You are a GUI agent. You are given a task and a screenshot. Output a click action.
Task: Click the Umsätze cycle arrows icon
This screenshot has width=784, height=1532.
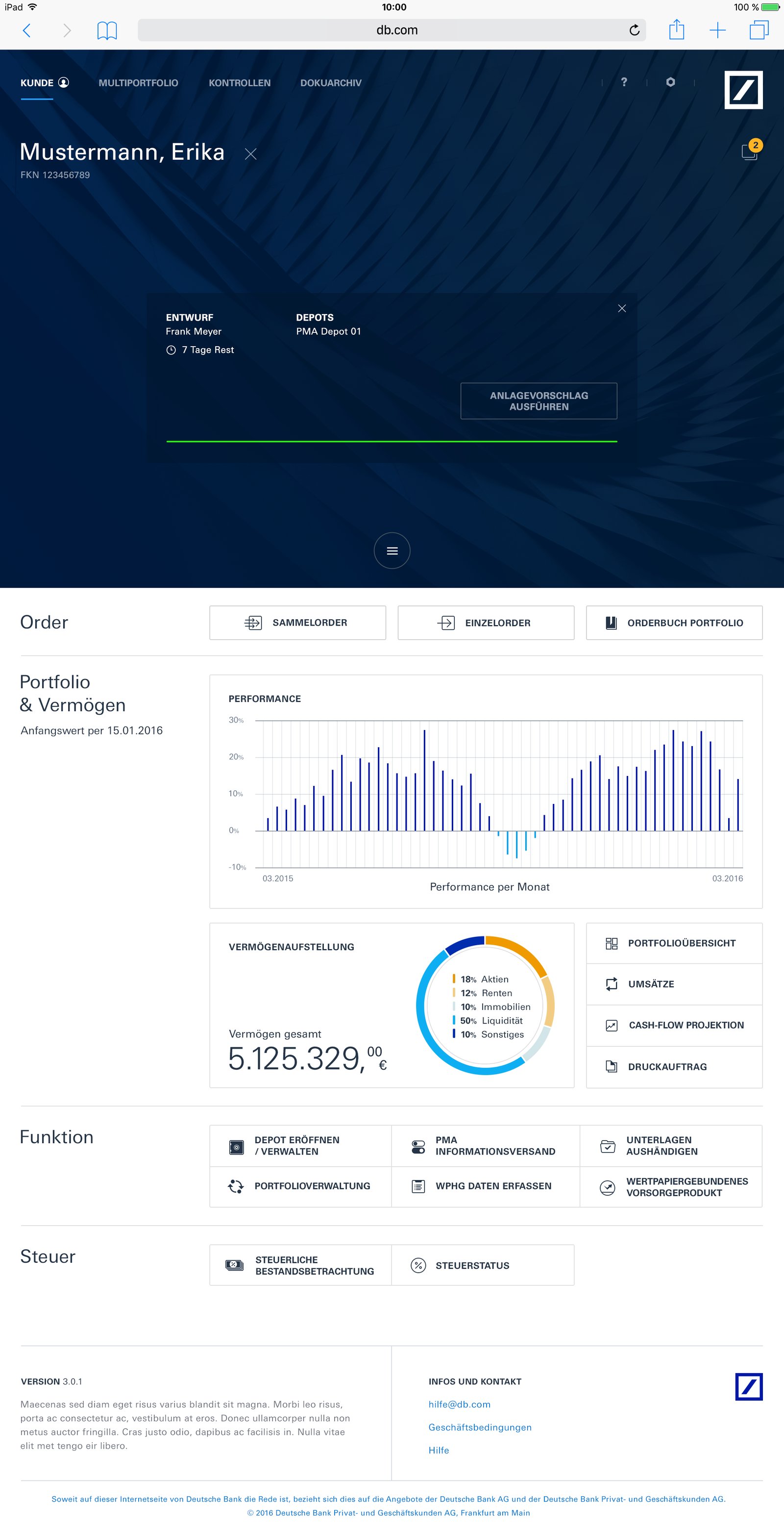click(611, 984)
